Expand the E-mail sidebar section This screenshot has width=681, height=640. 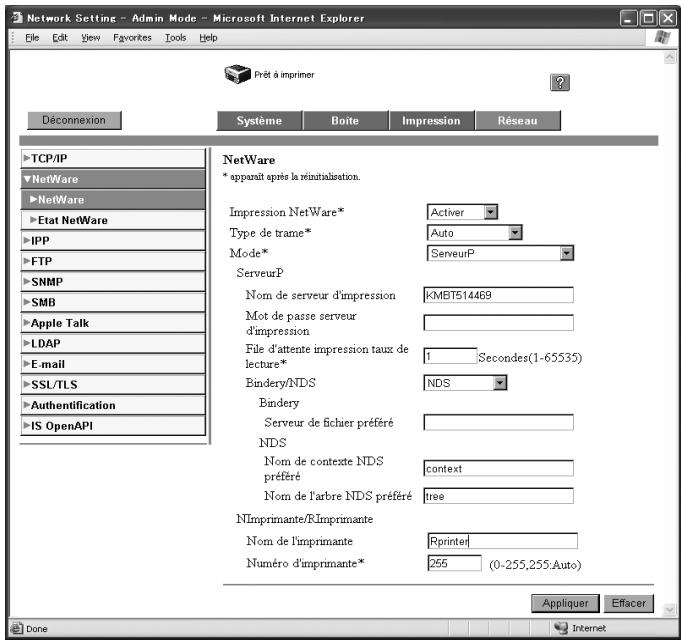coord(113,364)
